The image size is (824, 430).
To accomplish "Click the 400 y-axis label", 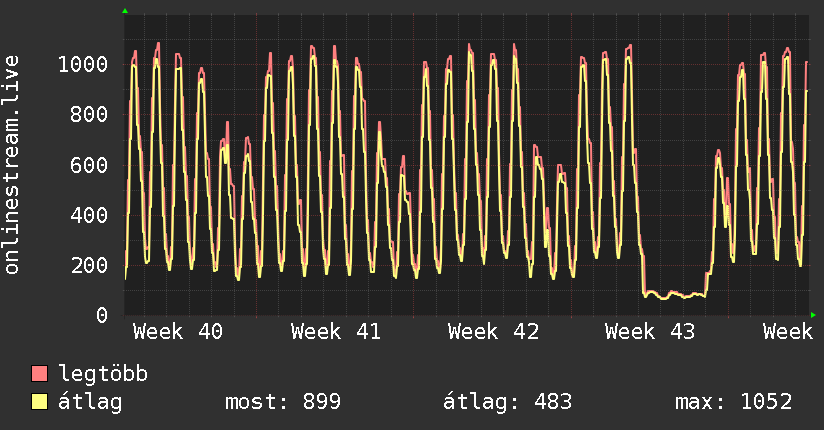I will [x=89, y=215].
